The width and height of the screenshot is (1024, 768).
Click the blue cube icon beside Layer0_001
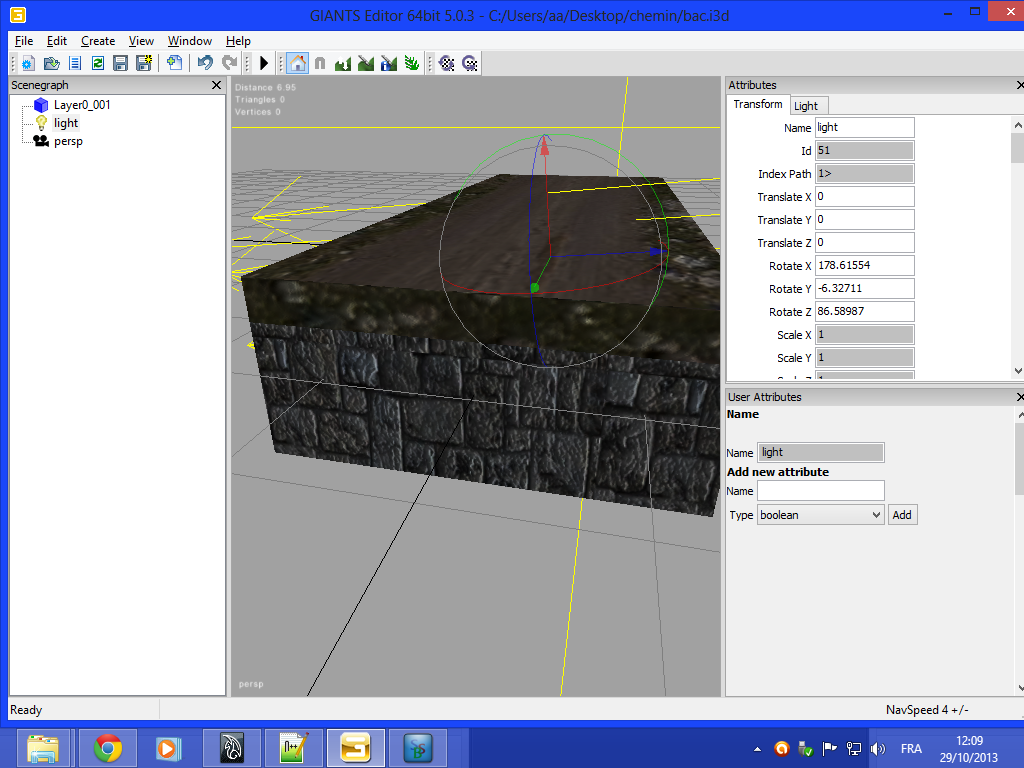(41, 104)
